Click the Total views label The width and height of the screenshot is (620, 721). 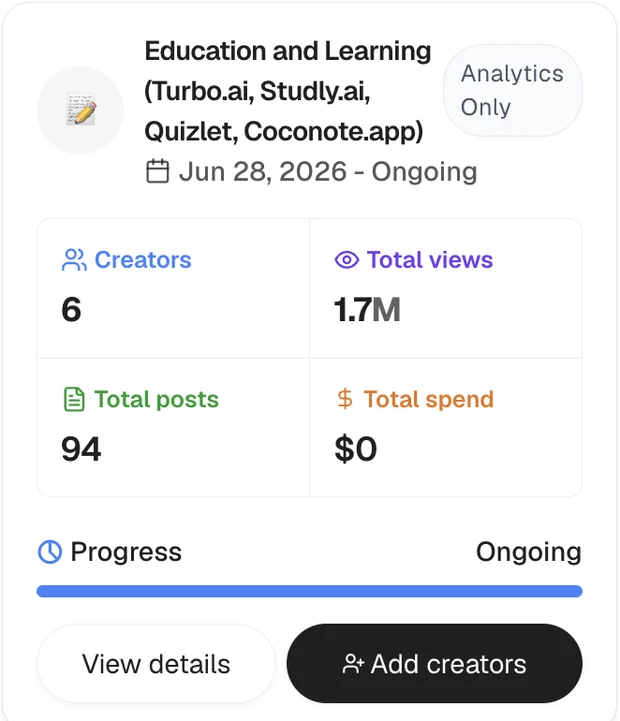pyautogui.click(x=430, y=260)
